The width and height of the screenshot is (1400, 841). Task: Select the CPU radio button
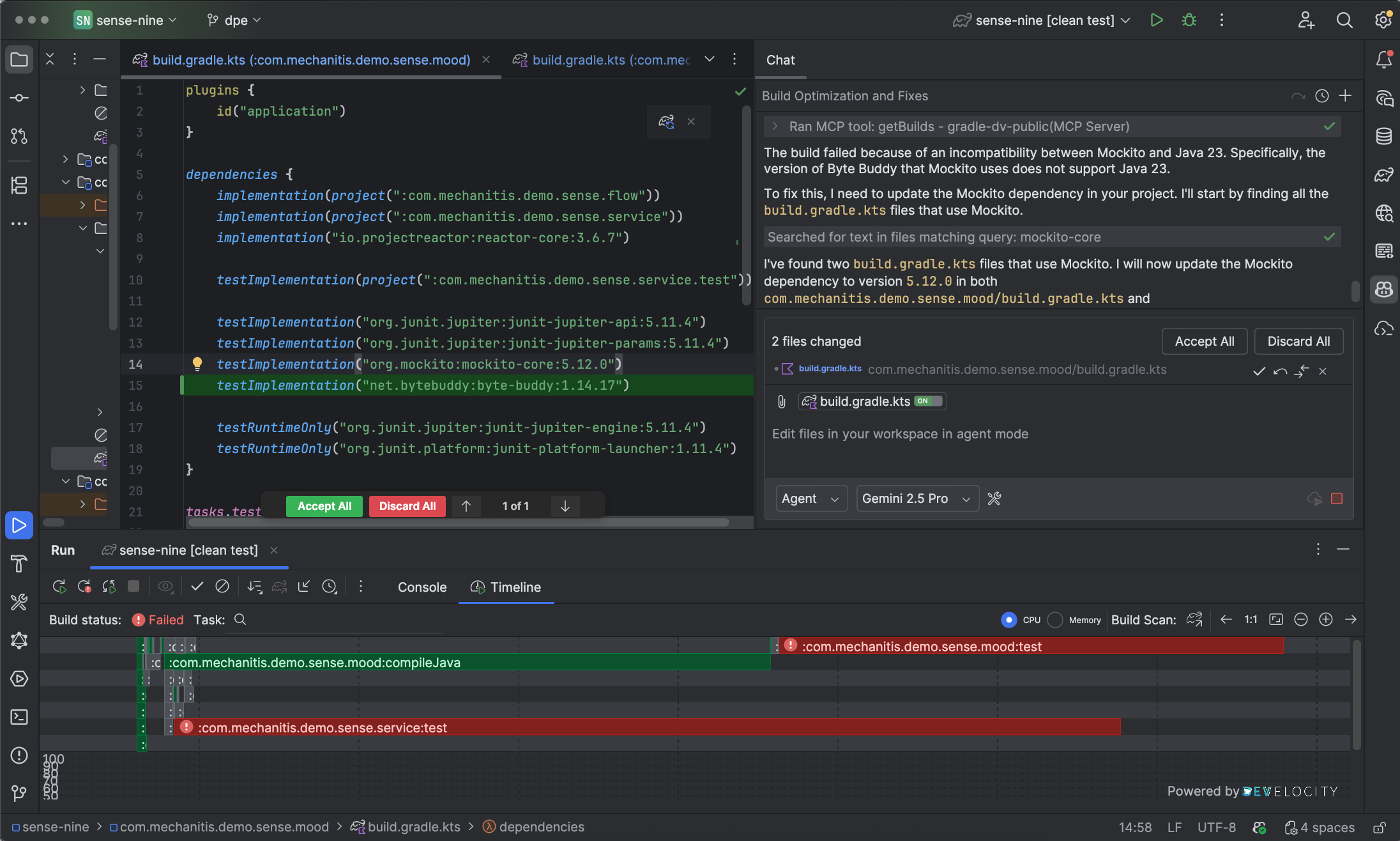1009,619
